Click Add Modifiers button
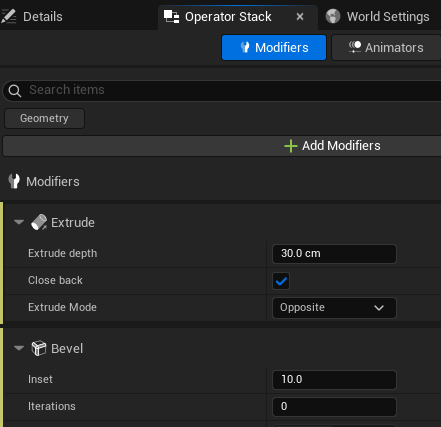Screen dimensions: 441x427 [222, 146]
